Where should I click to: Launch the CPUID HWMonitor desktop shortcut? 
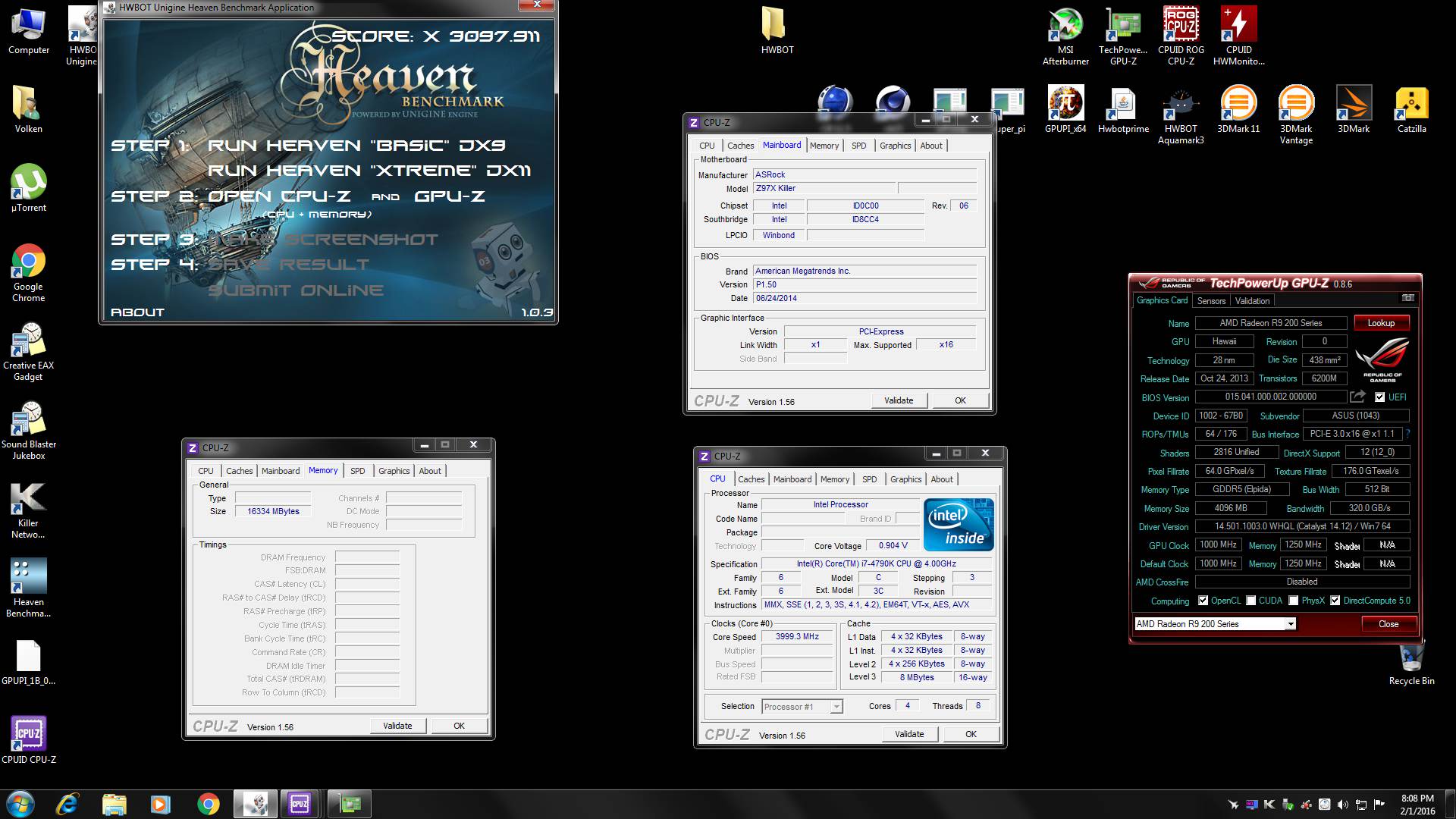[x=1238, y=36]
